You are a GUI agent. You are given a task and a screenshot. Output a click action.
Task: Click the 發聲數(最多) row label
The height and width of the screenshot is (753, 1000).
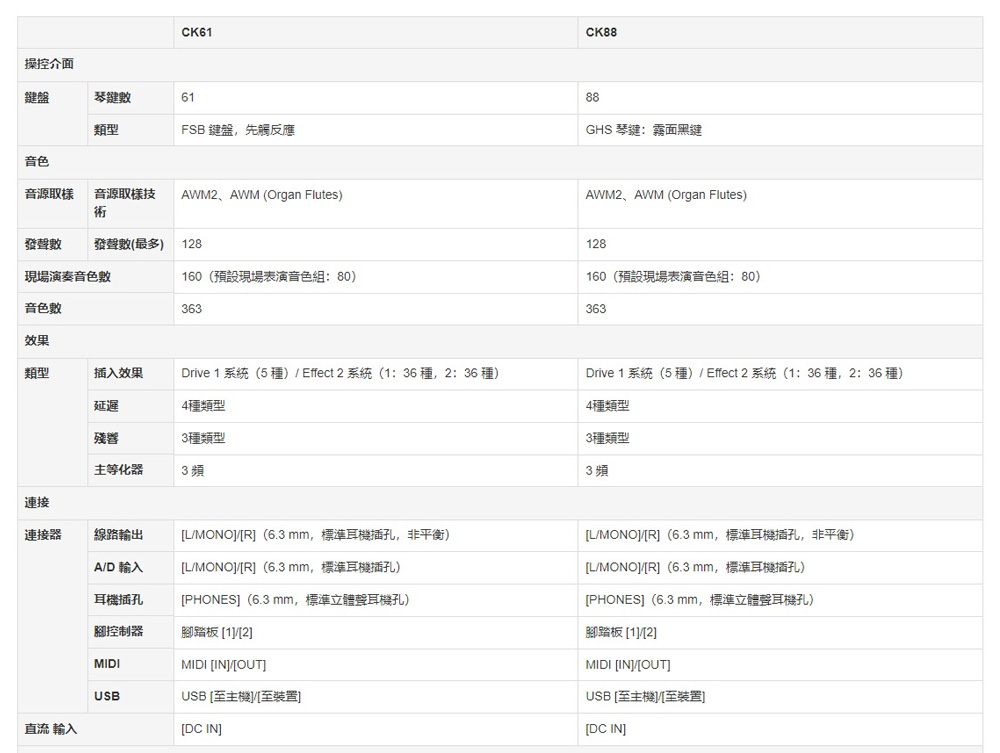[x=129, y=244]
